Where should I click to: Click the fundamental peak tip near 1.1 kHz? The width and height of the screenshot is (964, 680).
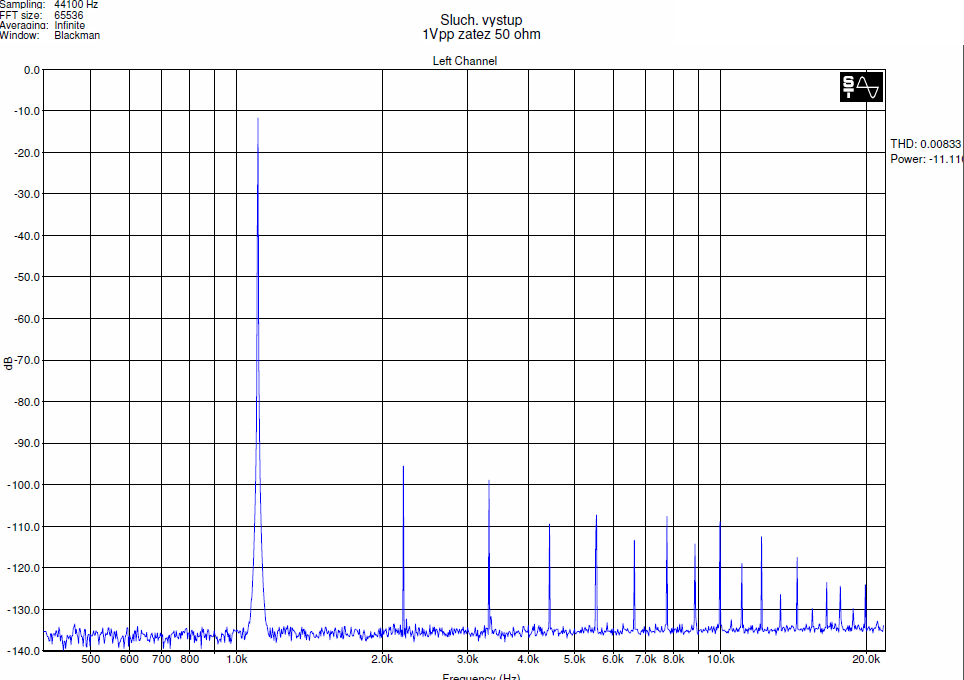[258, 119]
